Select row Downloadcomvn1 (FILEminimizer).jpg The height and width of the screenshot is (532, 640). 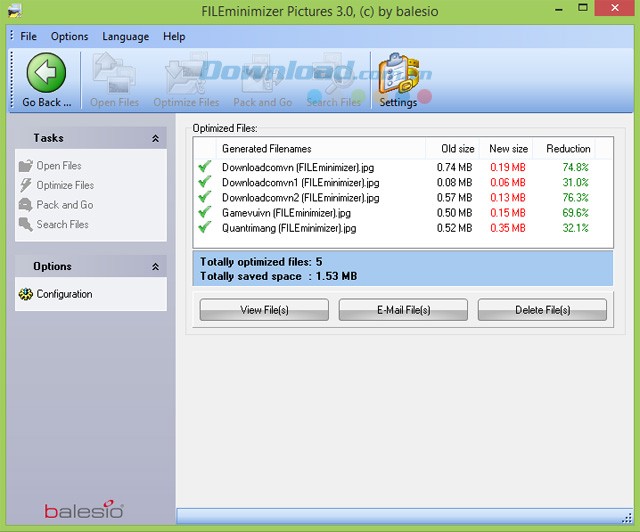tap(403, 182)
